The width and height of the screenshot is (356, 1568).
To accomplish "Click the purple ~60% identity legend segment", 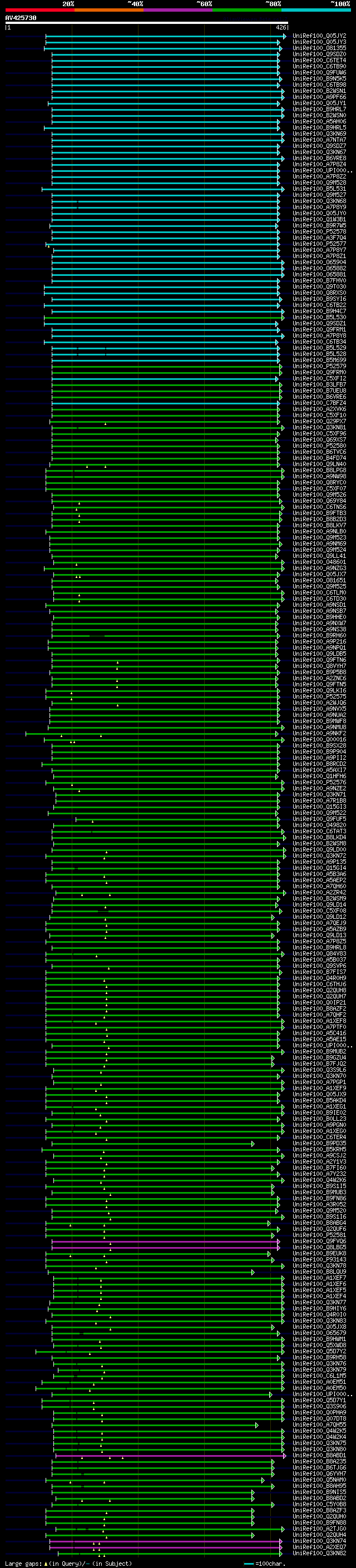I will pyautogui.click(x=177, y=11).
